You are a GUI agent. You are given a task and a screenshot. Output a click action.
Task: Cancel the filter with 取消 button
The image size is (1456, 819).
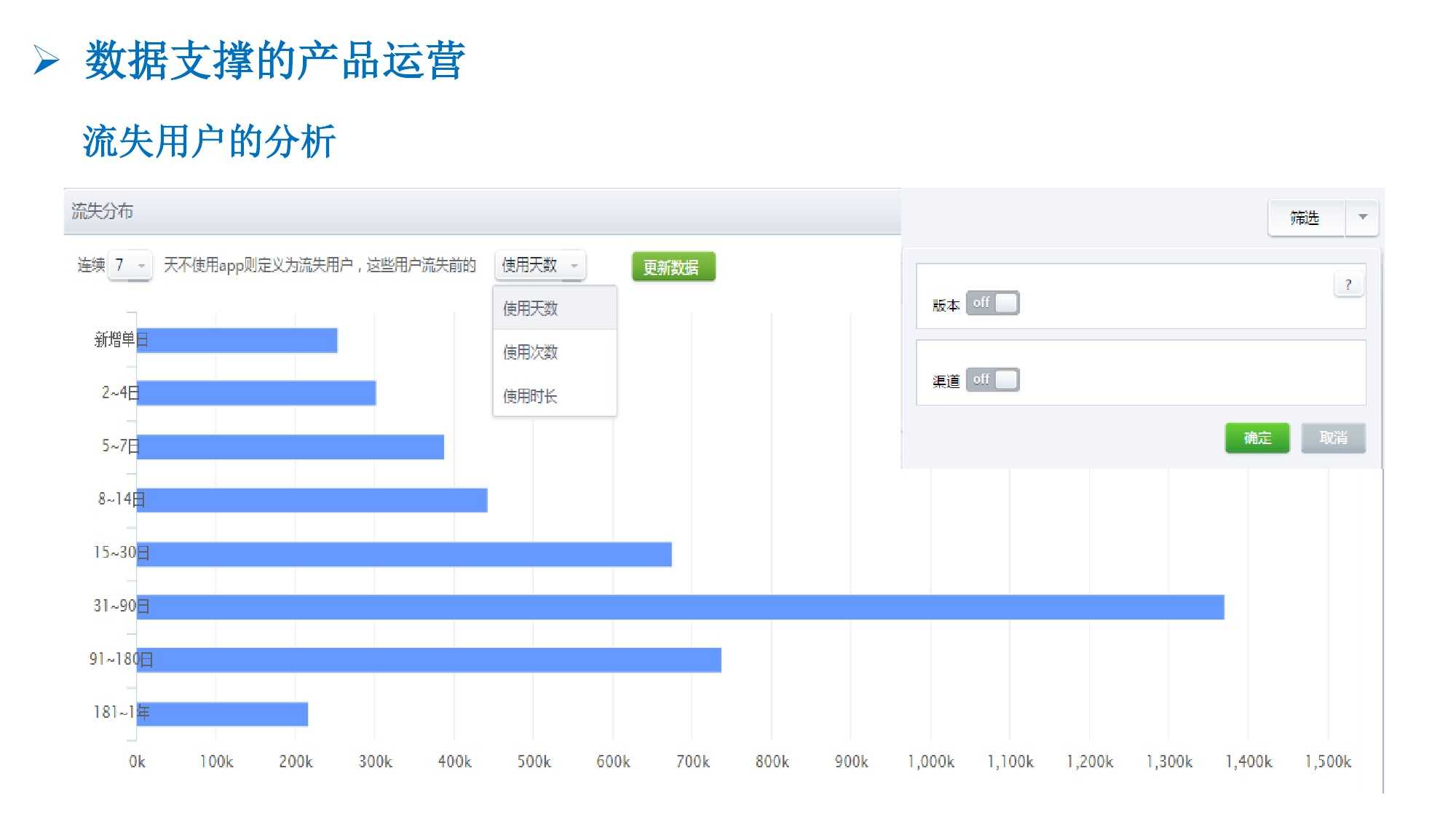(x=1333, y=438)
